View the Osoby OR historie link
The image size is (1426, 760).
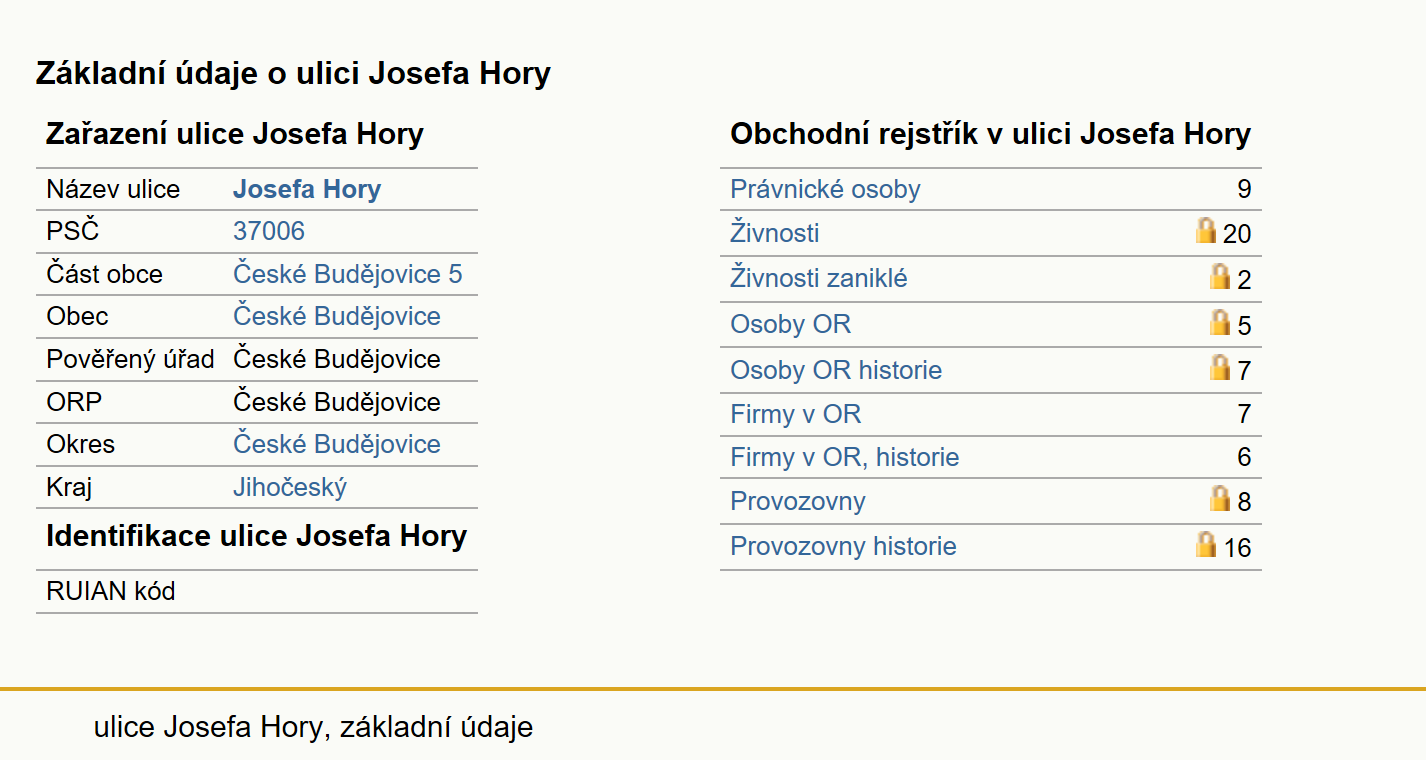tap(836, 371)
